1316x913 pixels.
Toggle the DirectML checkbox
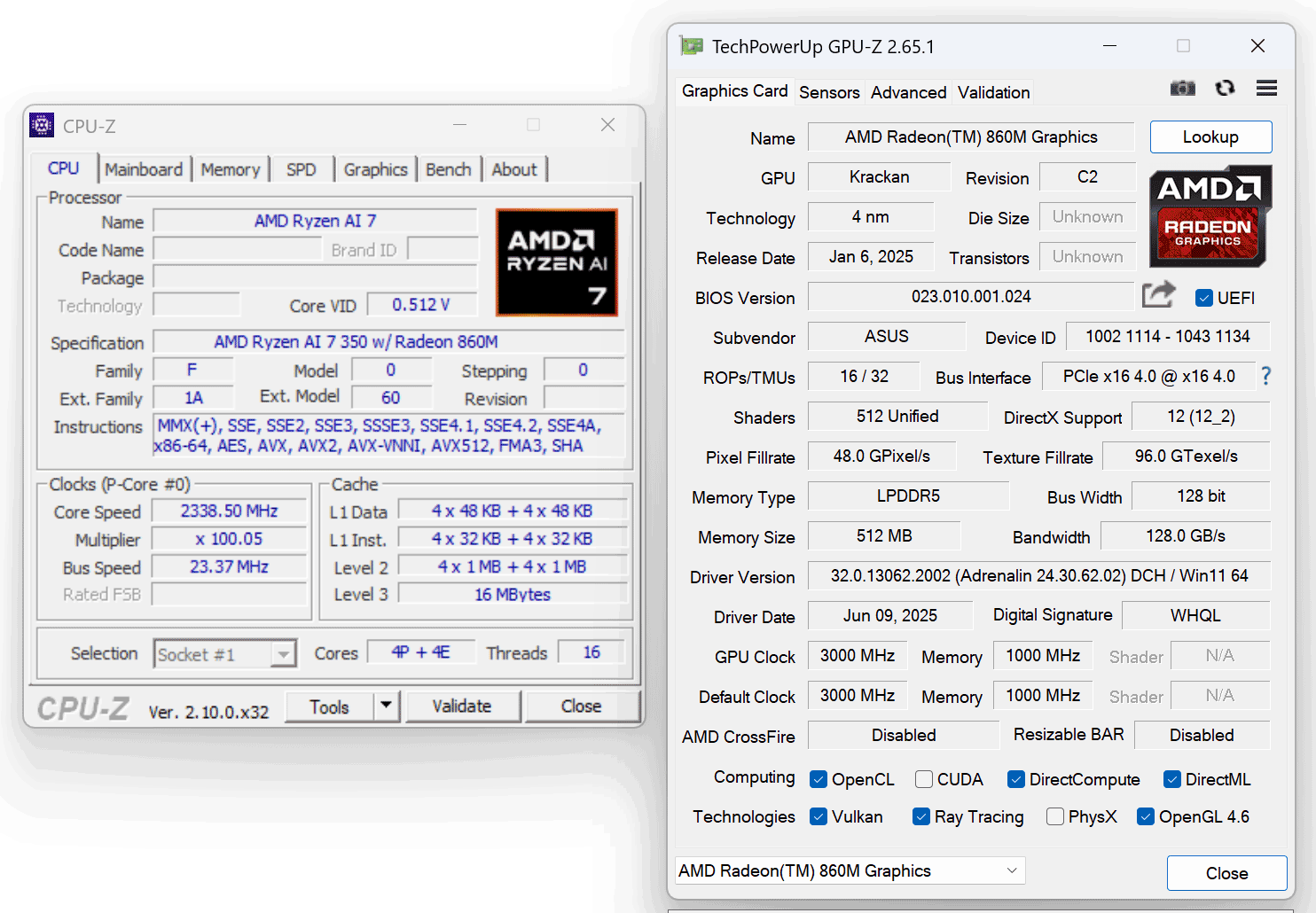pyautogui.click(x=1172, y=779)
